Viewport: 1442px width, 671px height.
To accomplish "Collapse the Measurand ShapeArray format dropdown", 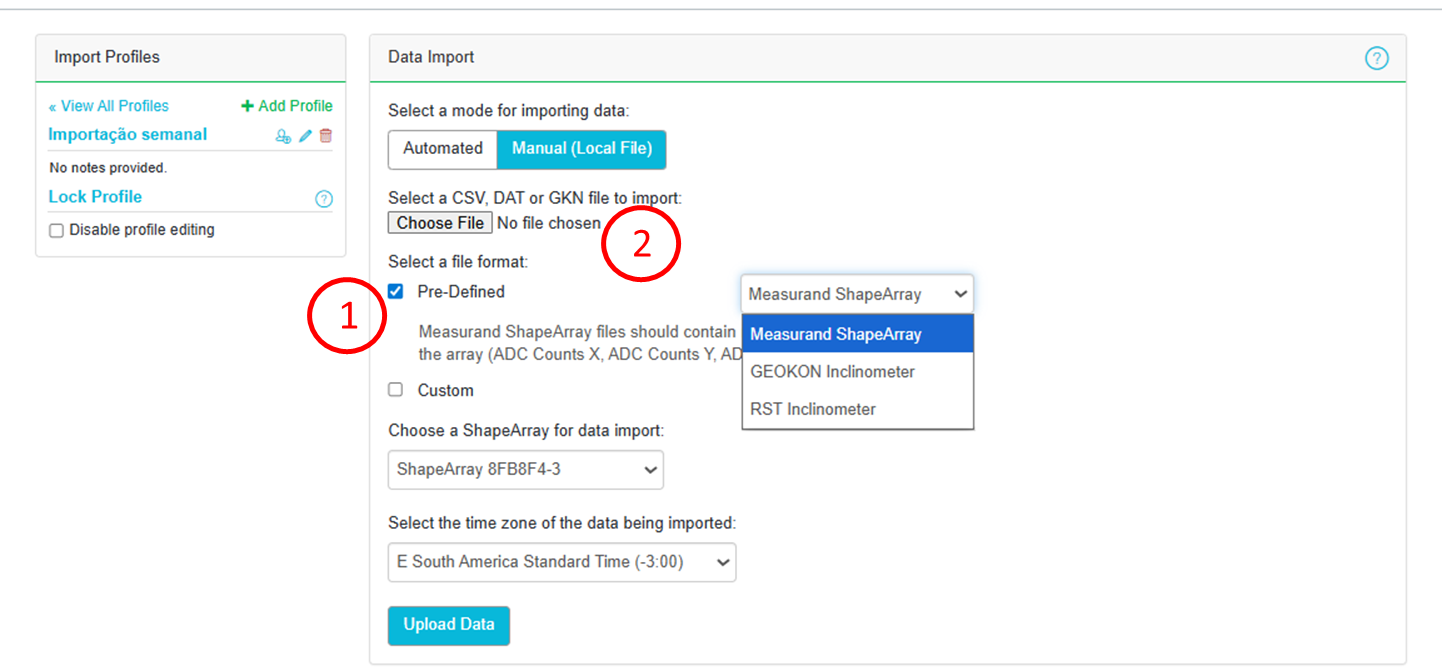I will pyautogui.click(x=857, y=294).
